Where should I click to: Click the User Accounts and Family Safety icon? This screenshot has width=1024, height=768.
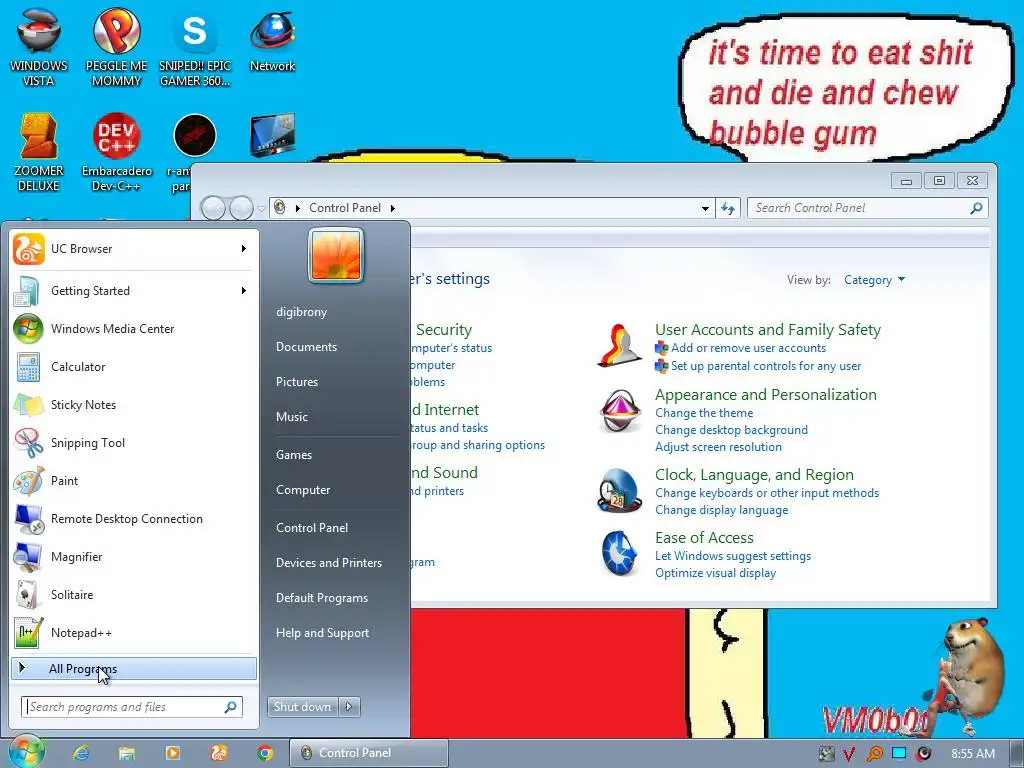[x=619, y=346]
